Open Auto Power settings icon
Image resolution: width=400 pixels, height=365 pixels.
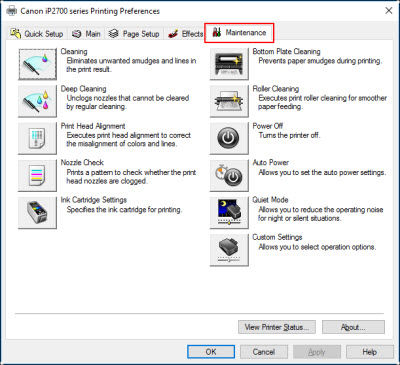coord(229,175)
